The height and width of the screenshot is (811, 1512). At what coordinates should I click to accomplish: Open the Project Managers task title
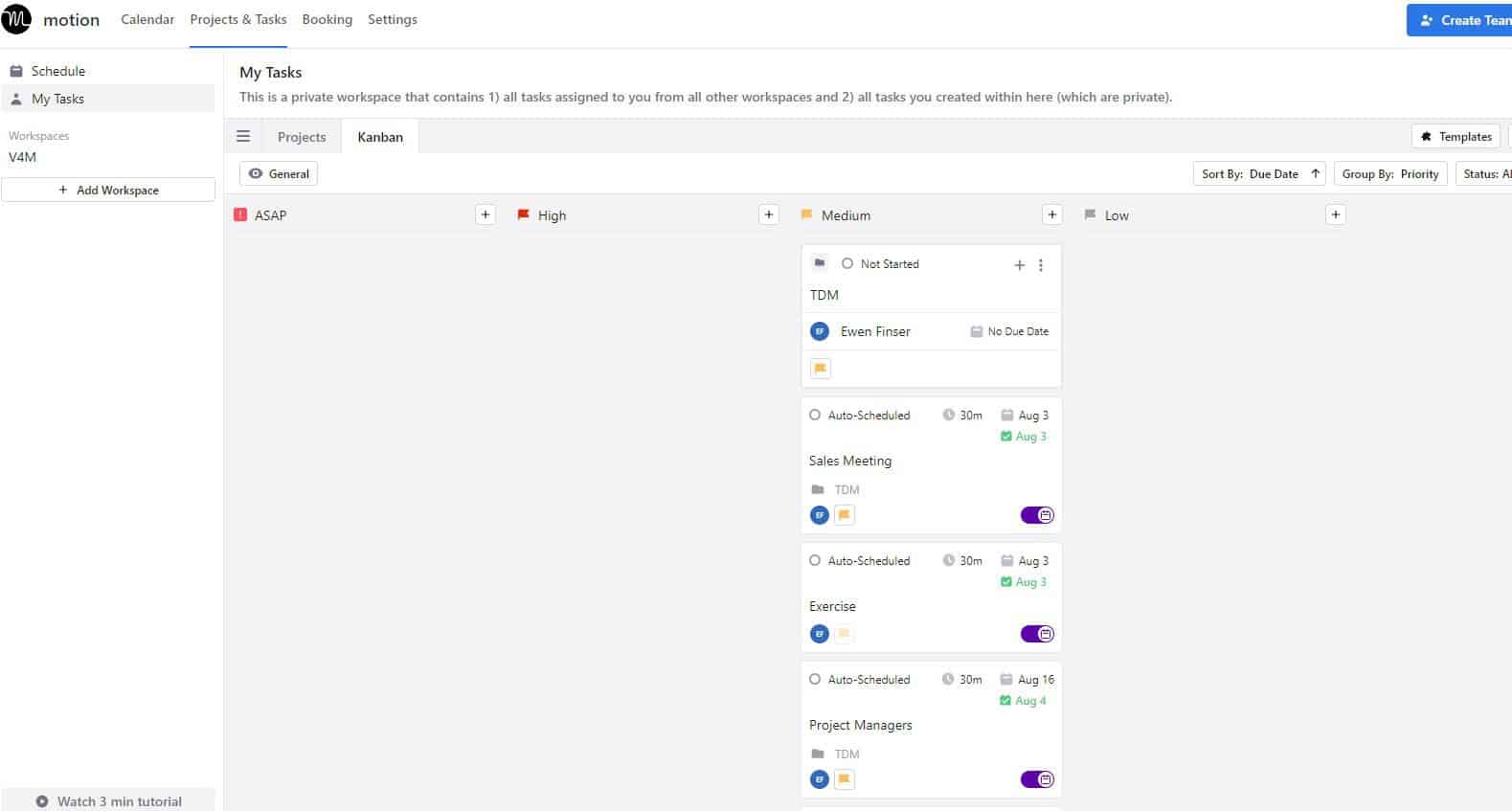click(x=861, y=725)
